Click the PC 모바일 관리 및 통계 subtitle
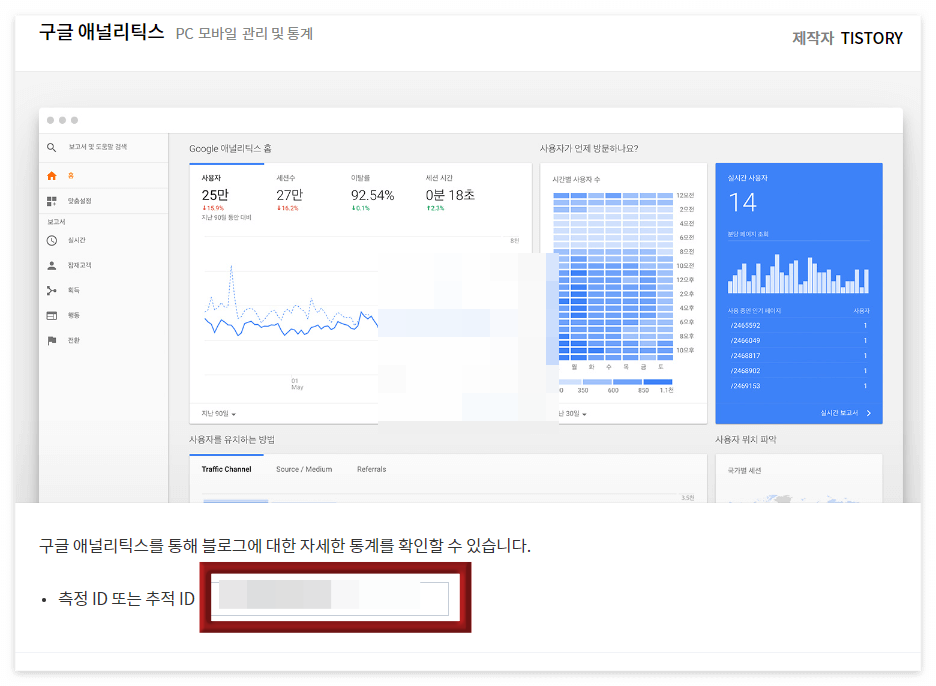 244,33
